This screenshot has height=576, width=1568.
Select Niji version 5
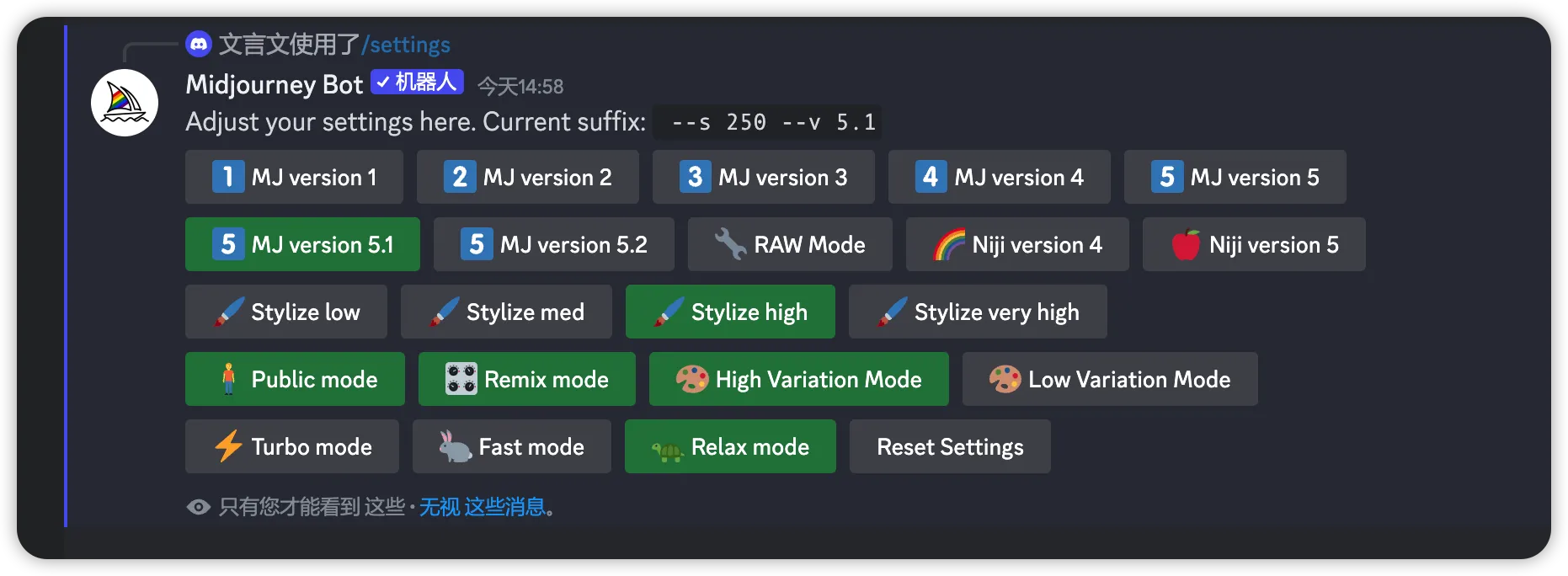pyautogui.click(x=1254, y=244)
